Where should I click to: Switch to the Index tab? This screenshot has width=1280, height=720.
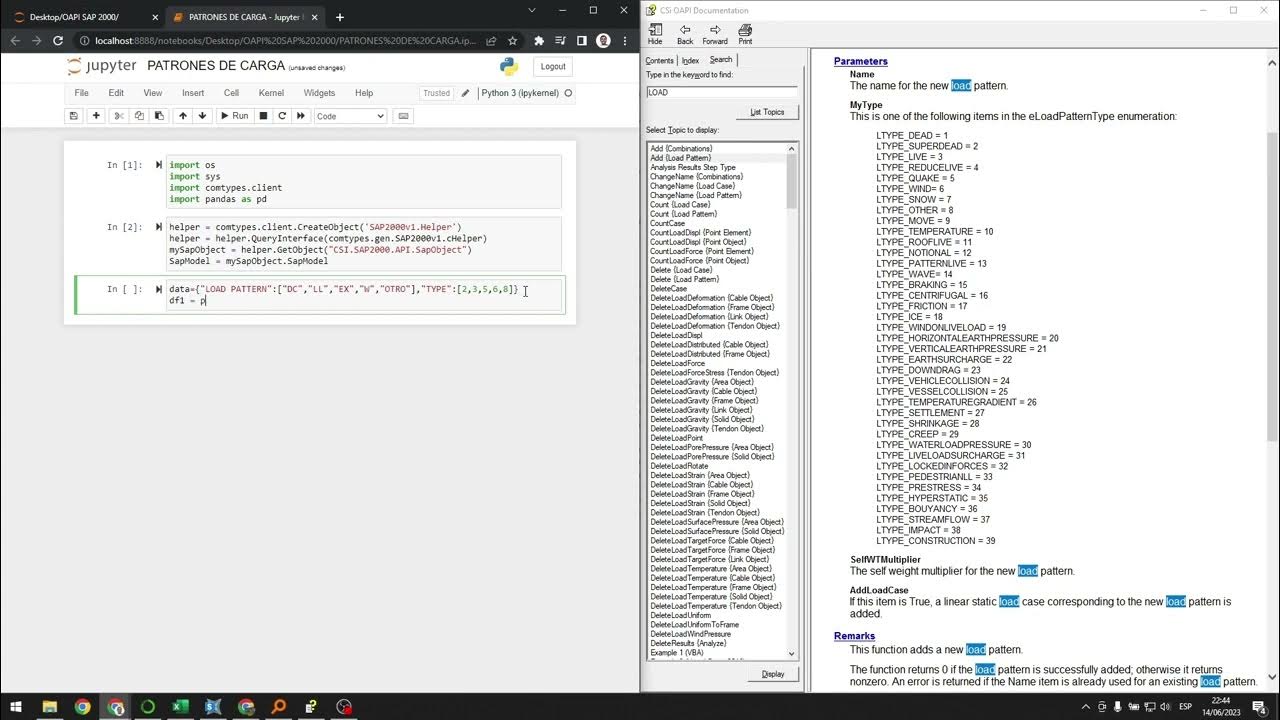coord(691,60)
